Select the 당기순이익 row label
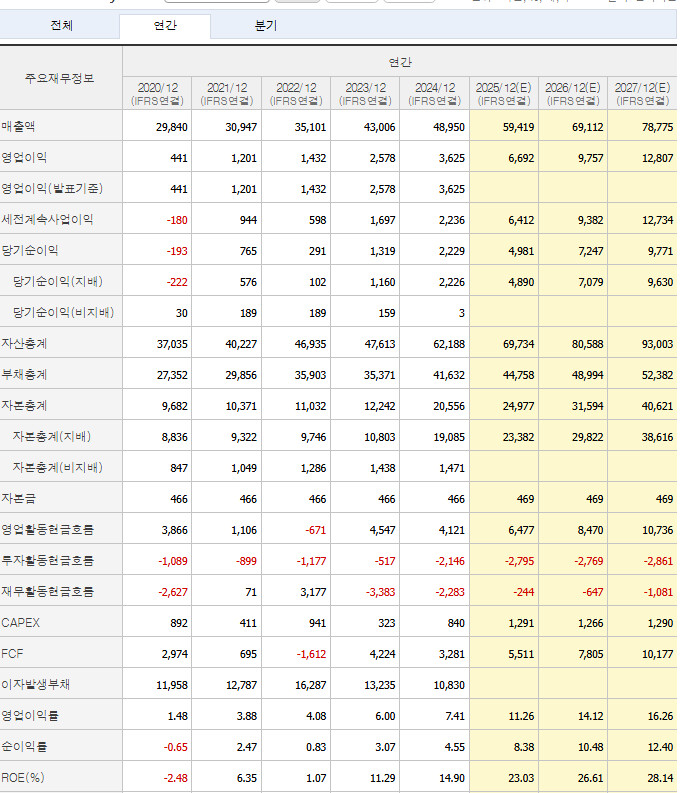 pyautogui.click(x=30, y=250)
